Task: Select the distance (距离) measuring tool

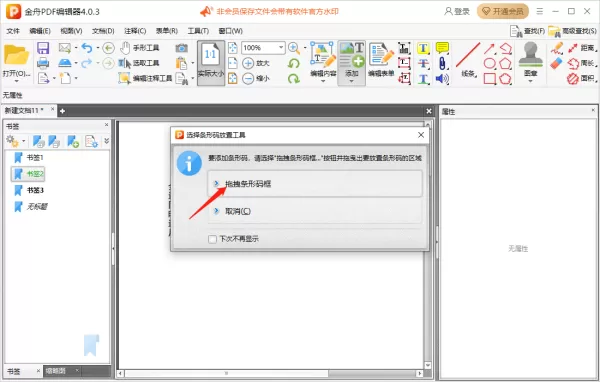Action: point(582,48)
